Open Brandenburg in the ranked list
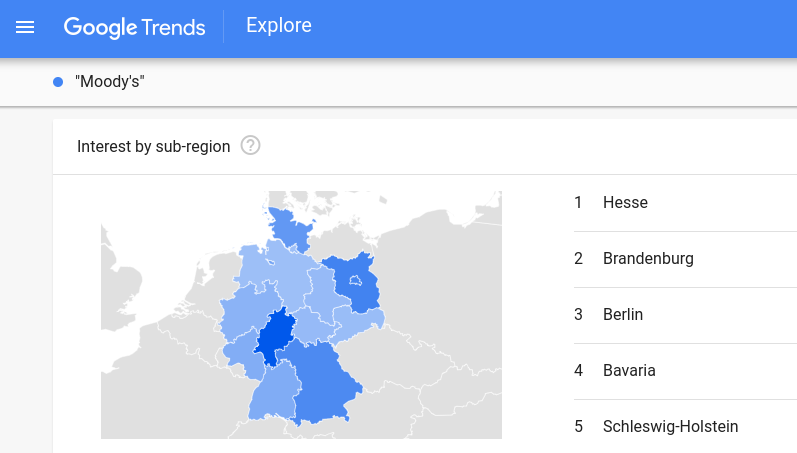The height and width of the screenshot is (453, 797). (648, 259)
